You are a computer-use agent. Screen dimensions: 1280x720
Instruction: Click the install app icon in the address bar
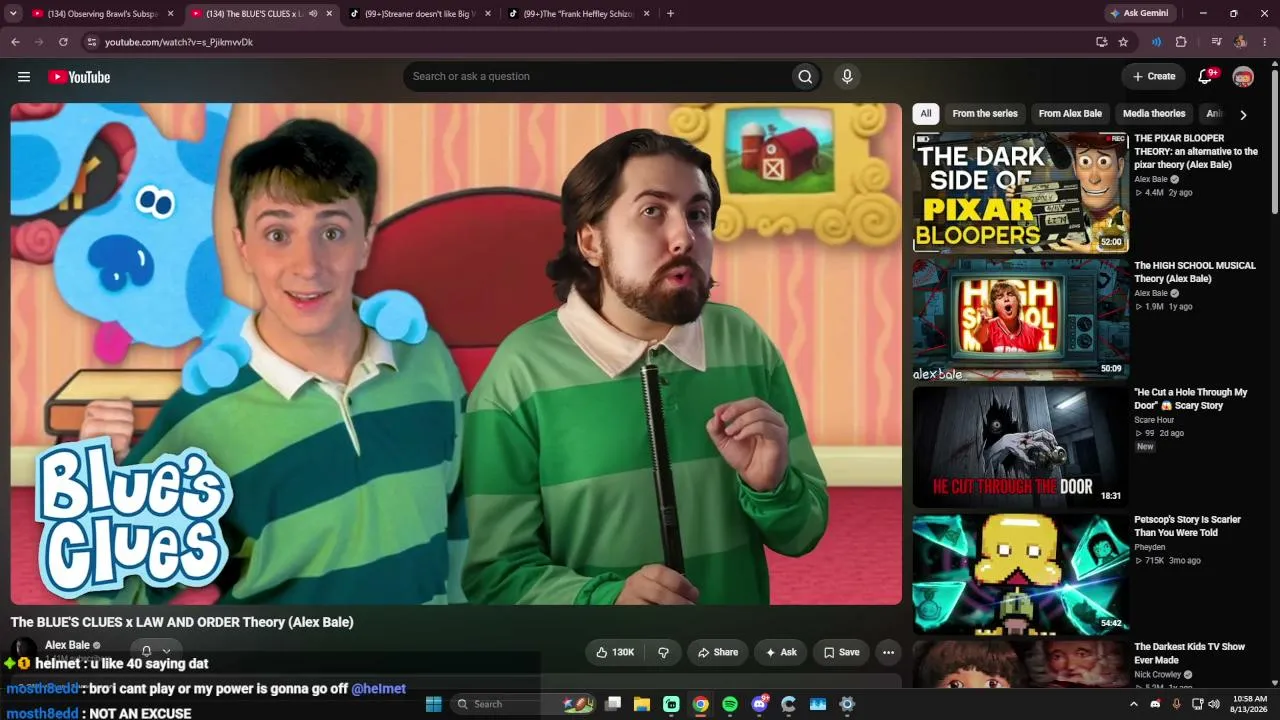(x=1101, y=42)
